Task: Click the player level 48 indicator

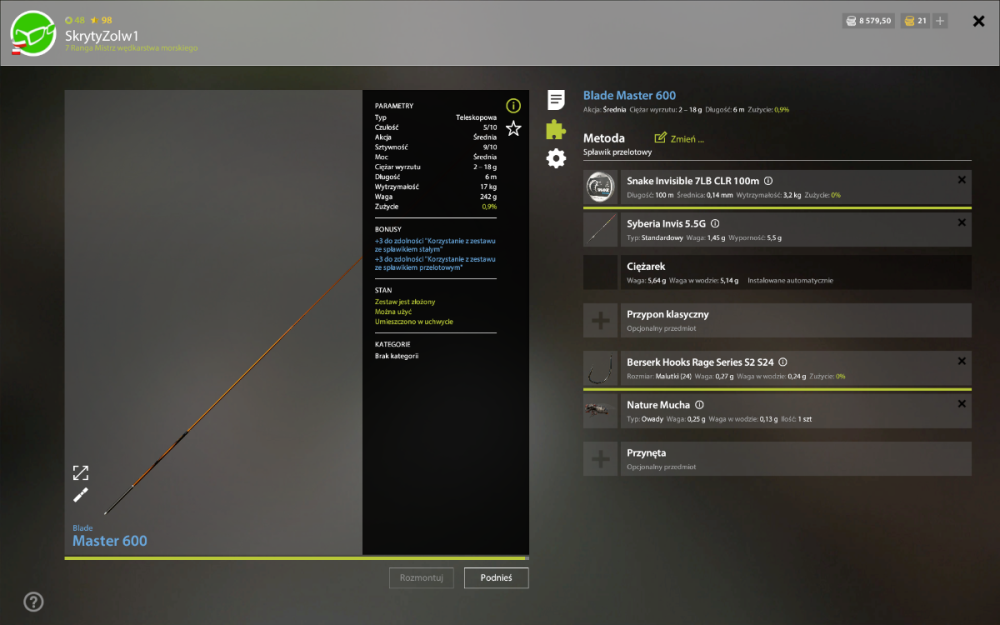Action: [75, 20]
